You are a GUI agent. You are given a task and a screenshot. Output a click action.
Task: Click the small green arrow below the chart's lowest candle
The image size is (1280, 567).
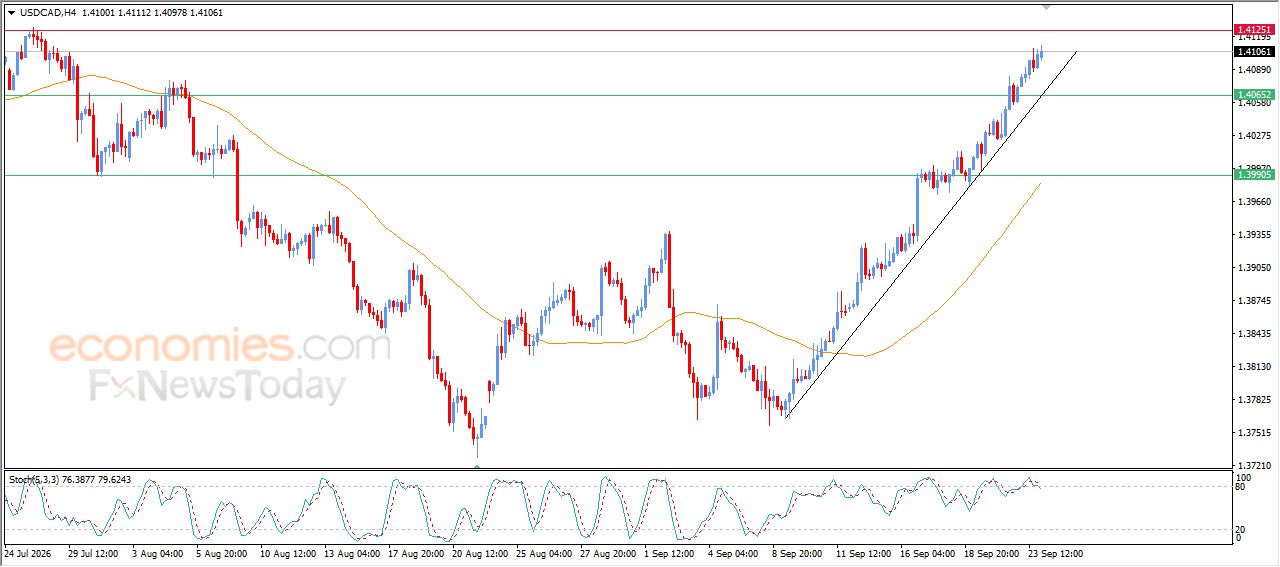pos(477,466)
